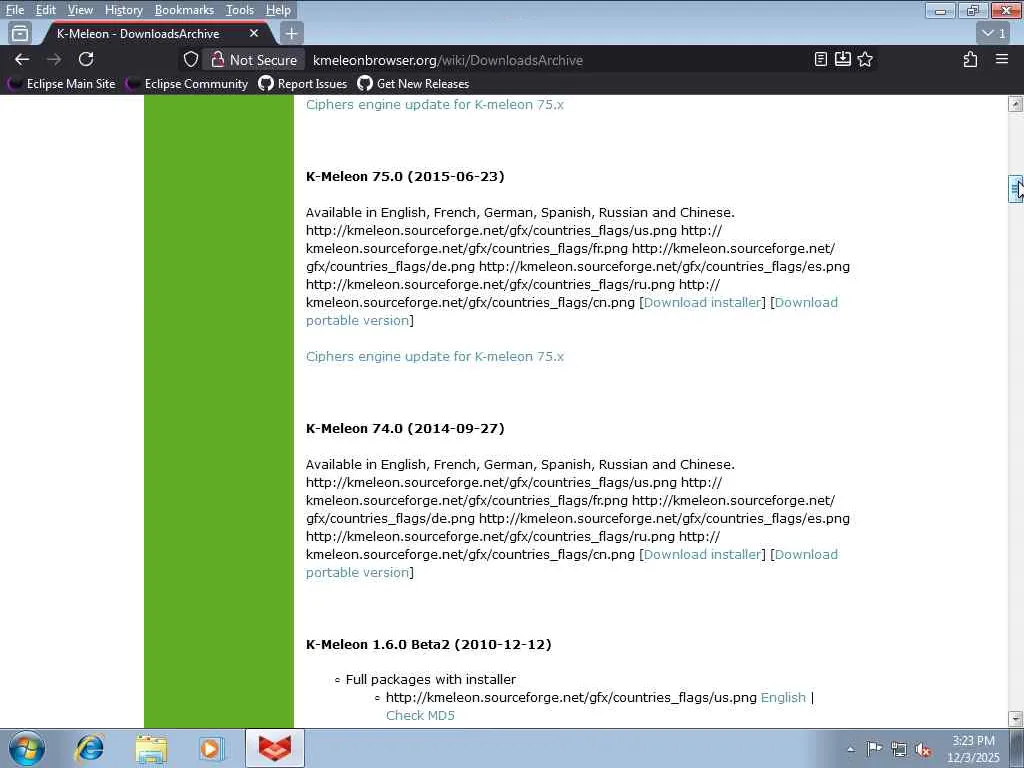This screenshot has width=1024, height=768.
Task: Click the tracking protection shield icon
Action: (191, 59)
